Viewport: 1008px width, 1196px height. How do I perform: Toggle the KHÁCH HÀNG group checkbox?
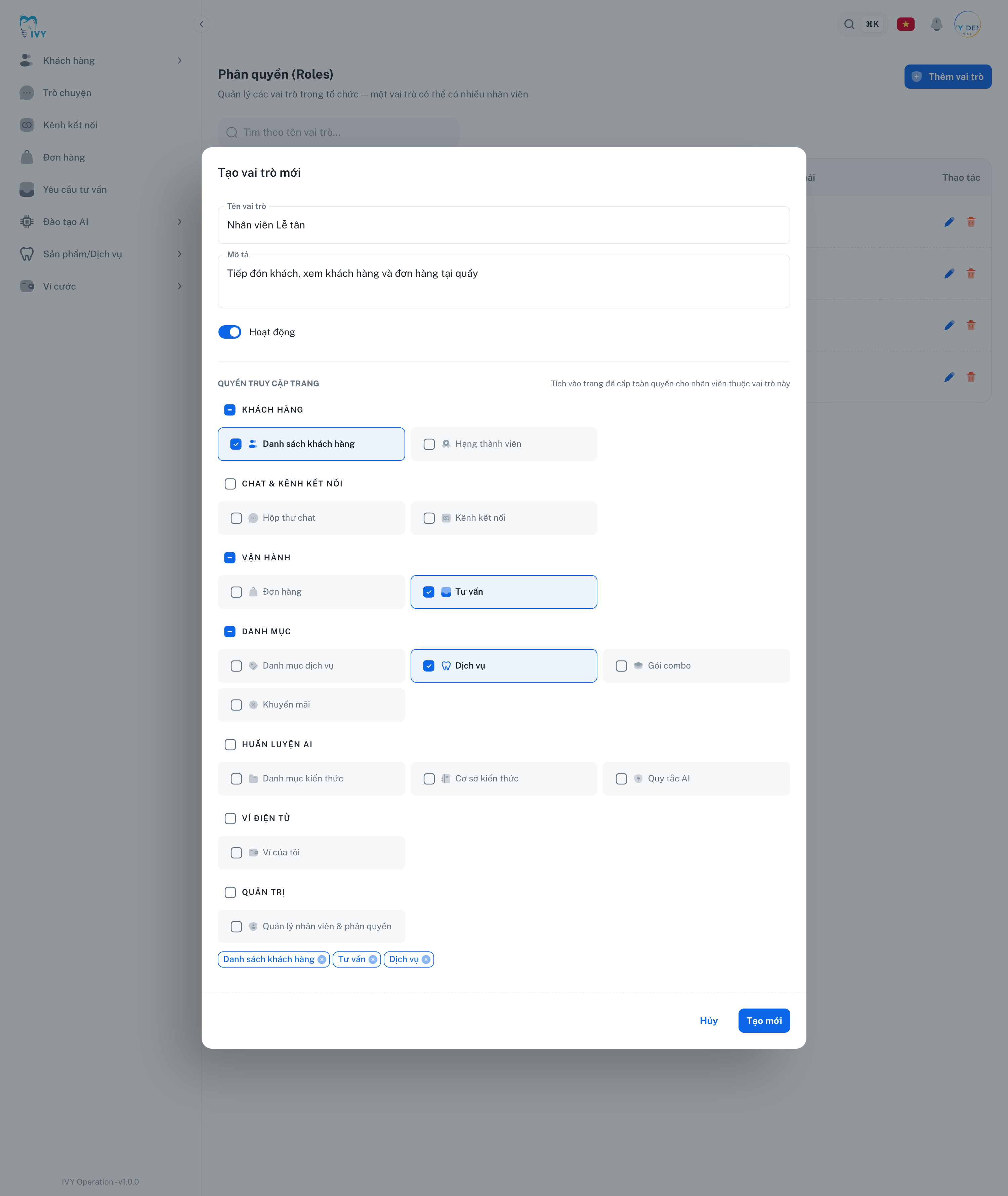[x=230, y=410]
